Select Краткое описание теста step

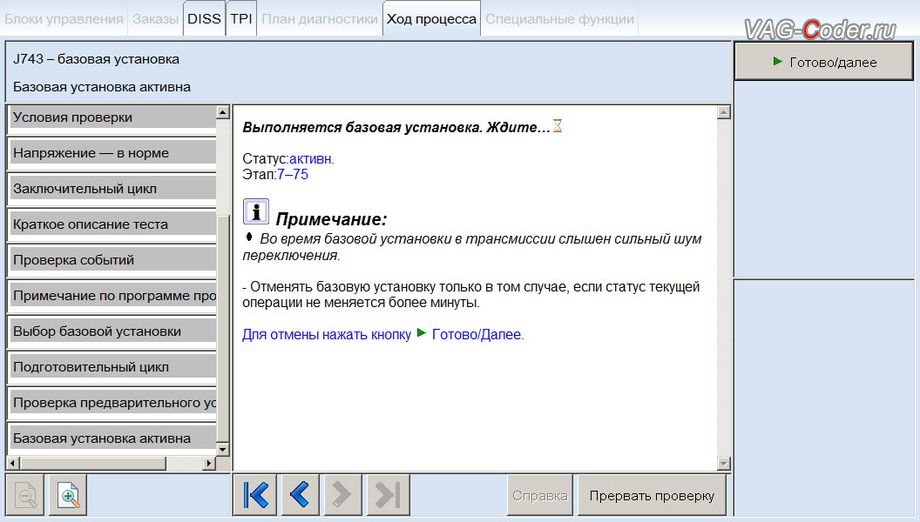coord(112,224)
